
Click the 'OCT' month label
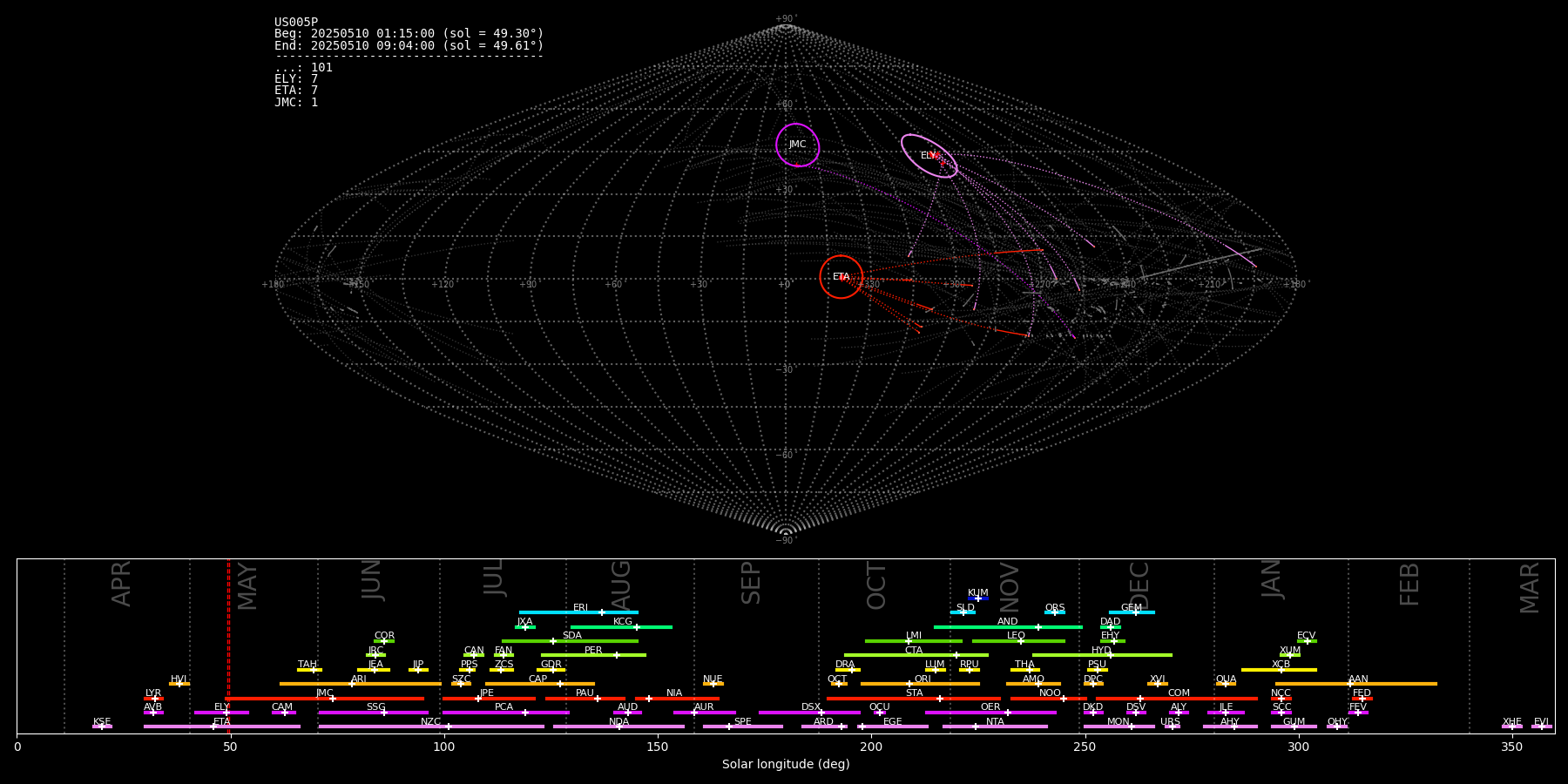click(x=876, y=585)
